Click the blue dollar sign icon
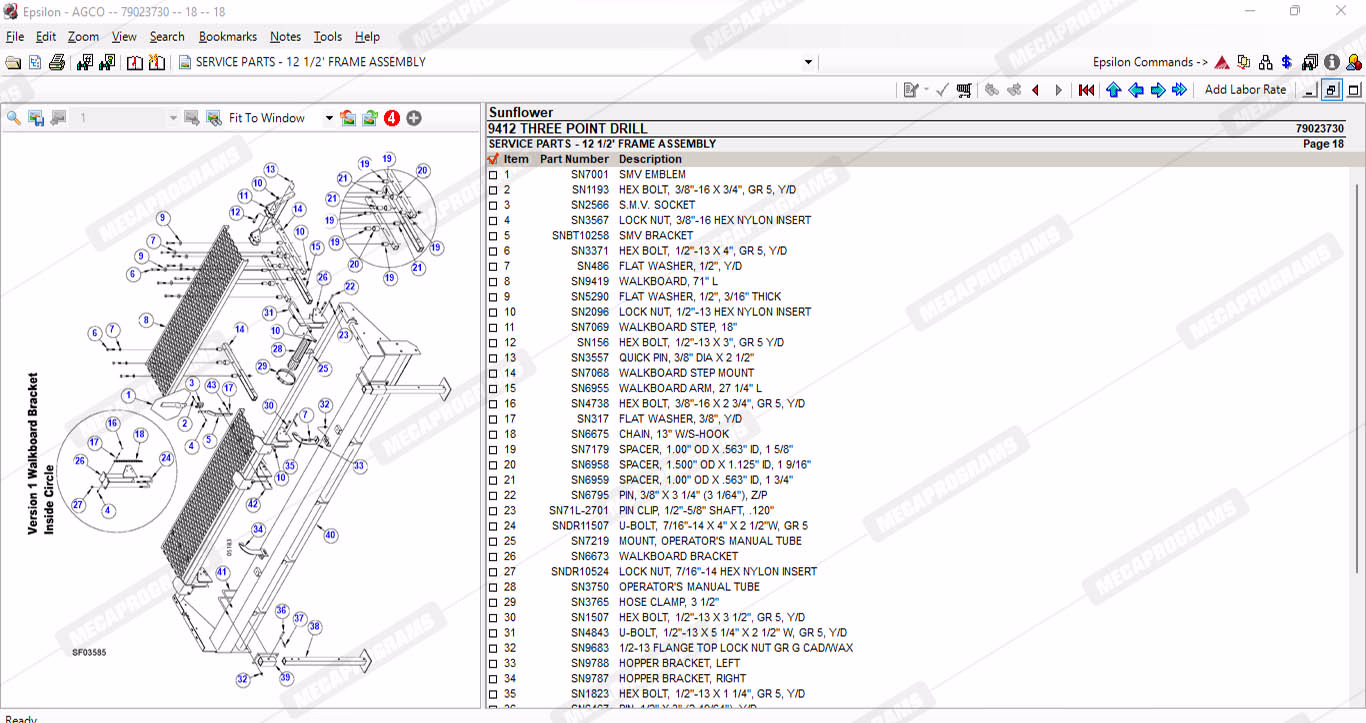 tap(1286, 62)
